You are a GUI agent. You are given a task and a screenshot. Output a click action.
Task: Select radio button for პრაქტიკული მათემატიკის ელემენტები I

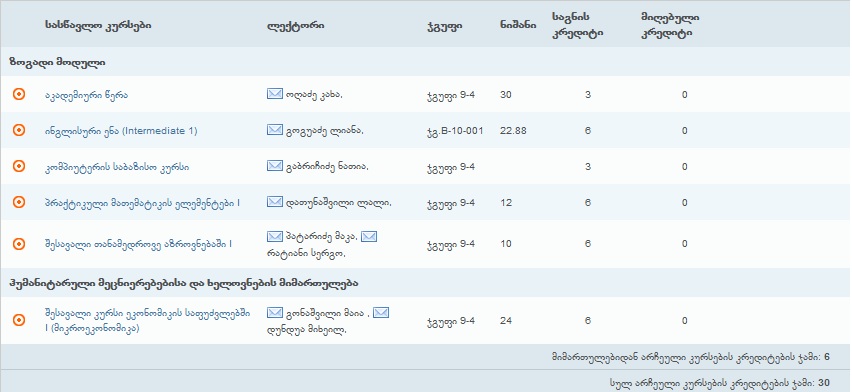click(19, 202)
